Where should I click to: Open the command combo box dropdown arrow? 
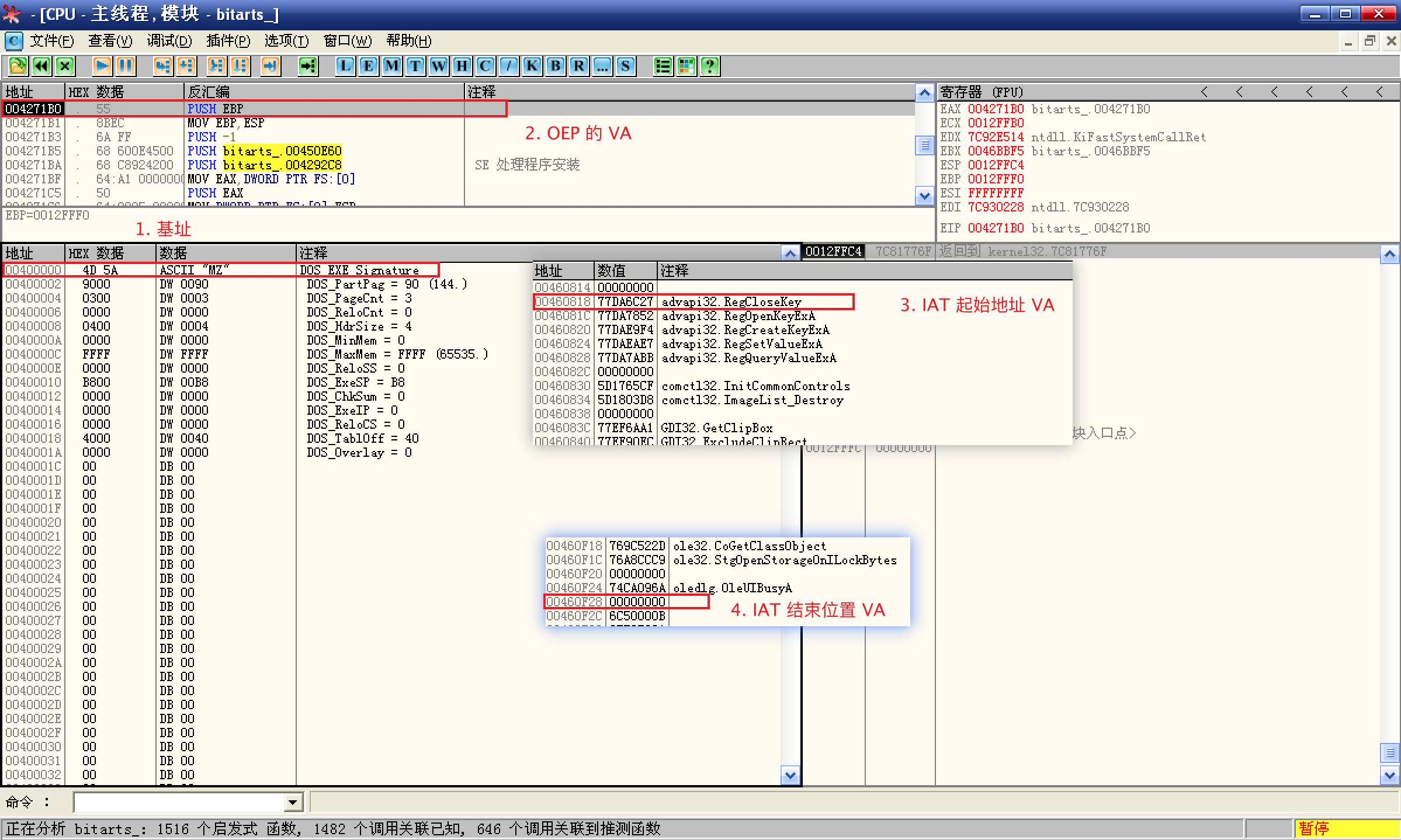pyautogui.click(x=293, y=803)
